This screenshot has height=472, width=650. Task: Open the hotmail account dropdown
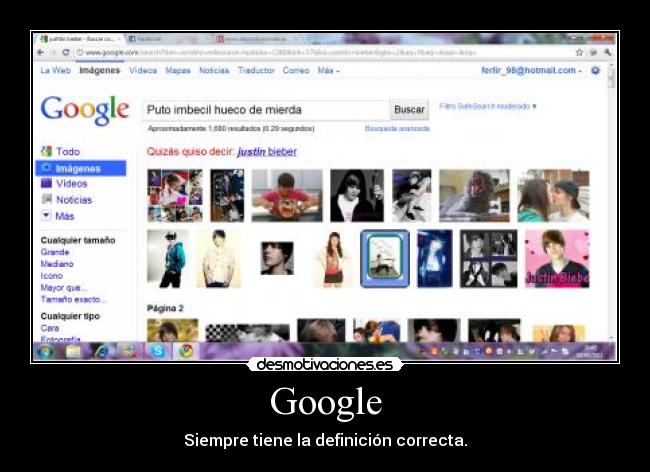click(x=531, y=70)
